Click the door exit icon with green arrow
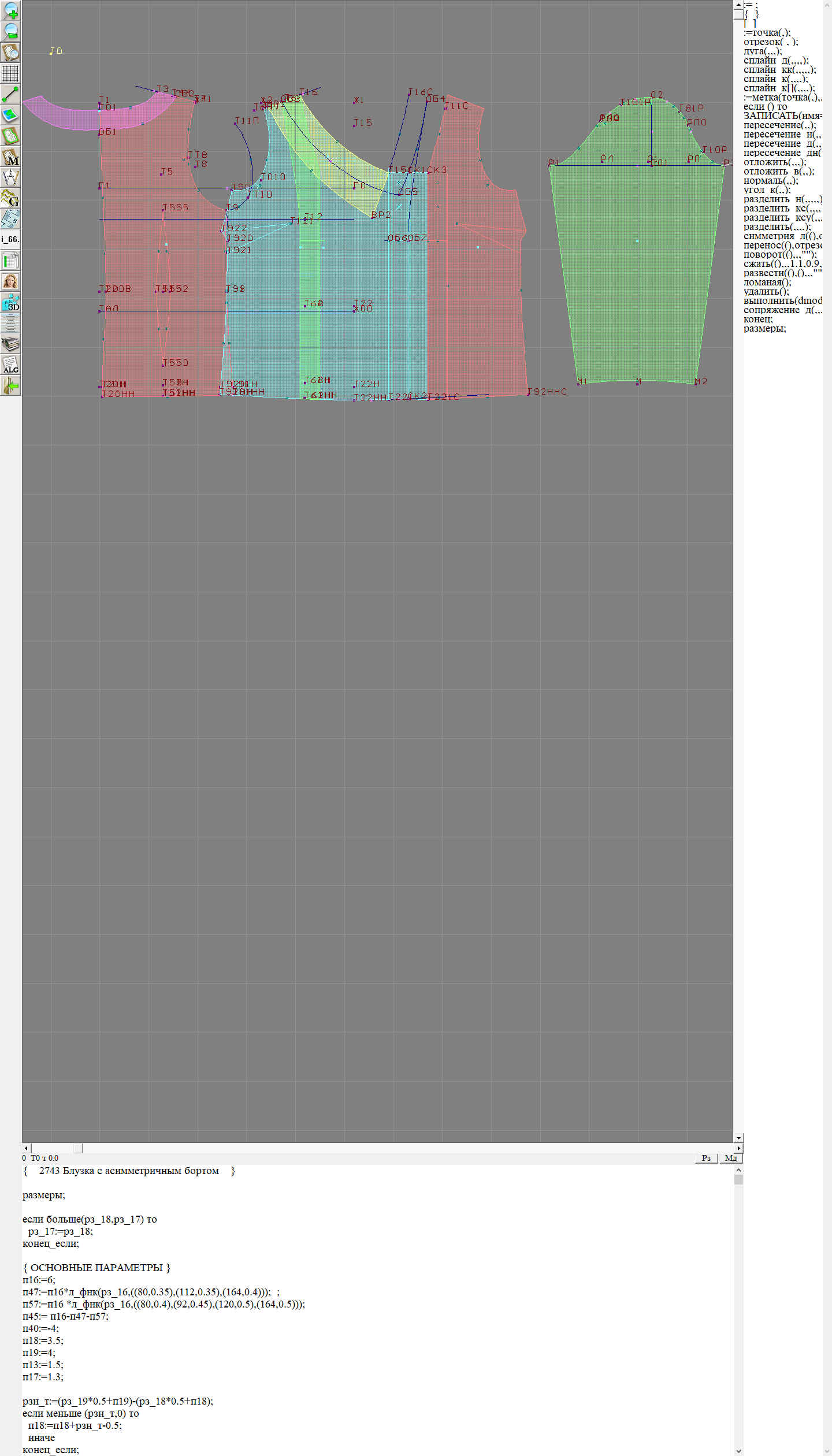The height and width of the screenshot is (1456, 832). tap(10, 385)
